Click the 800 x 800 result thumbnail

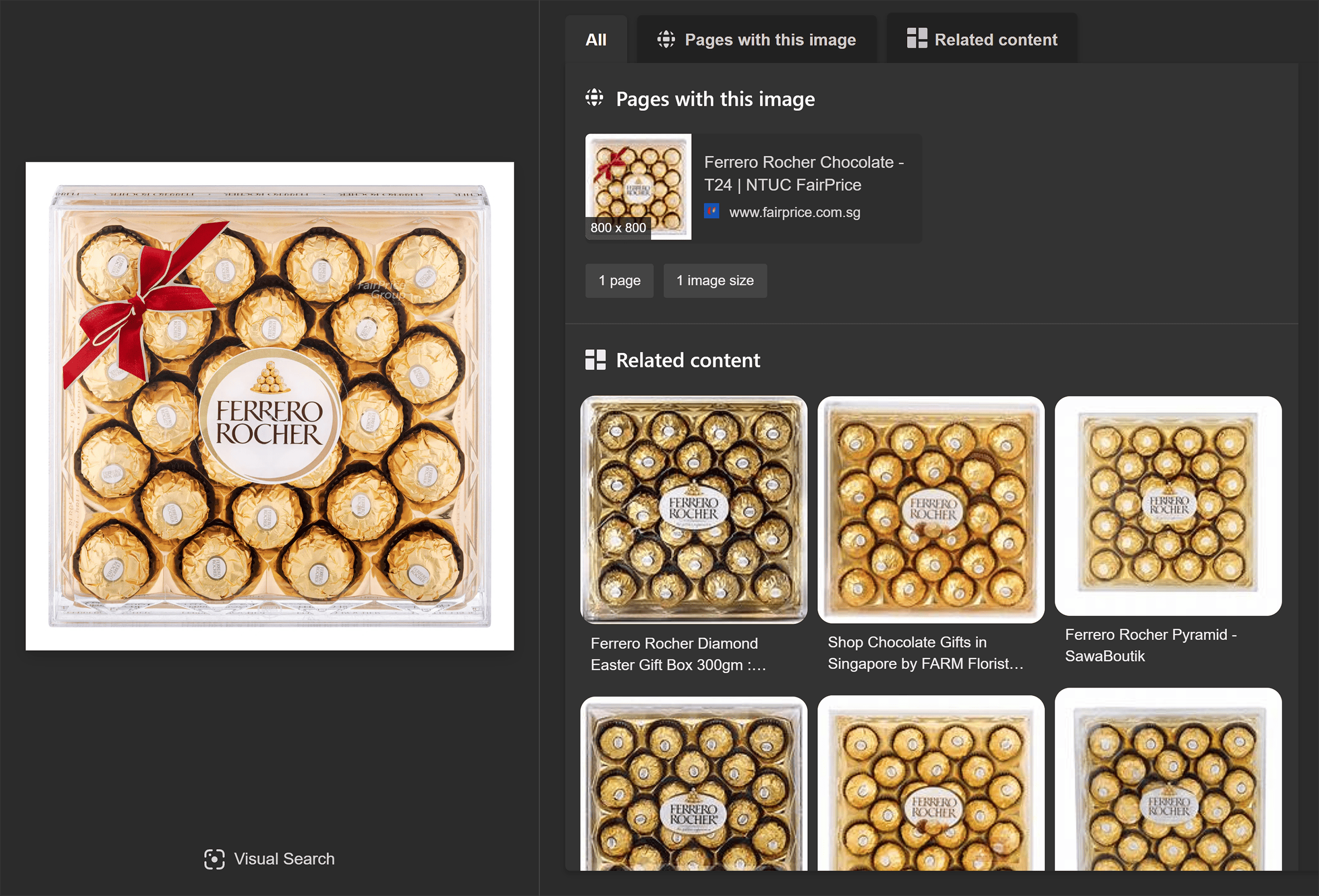point(637,187)
